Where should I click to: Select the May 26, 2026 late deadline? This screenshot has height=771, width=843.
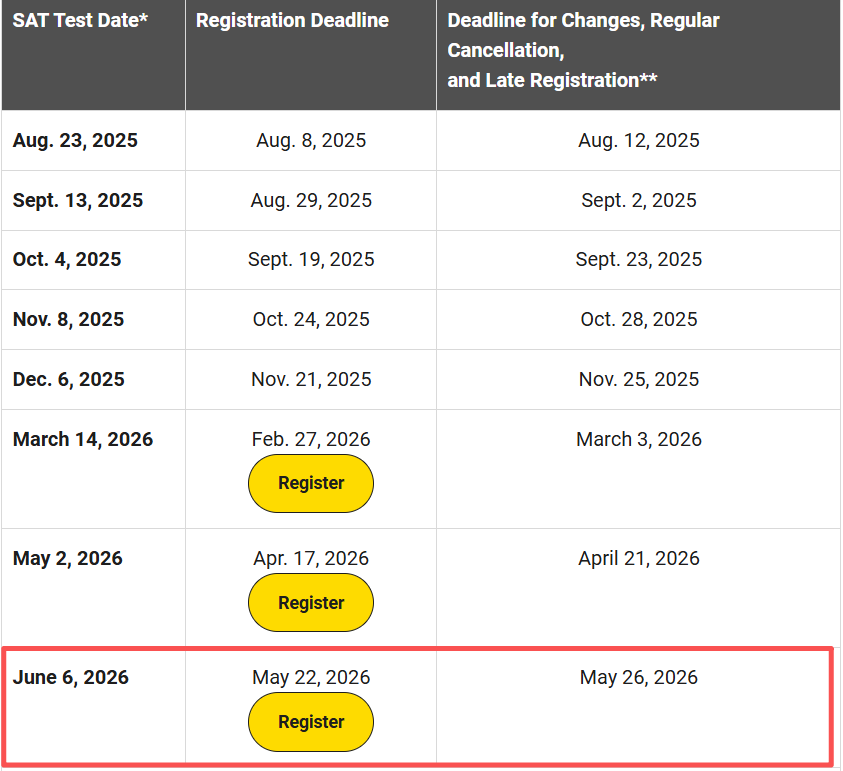[x=639, y=677]
